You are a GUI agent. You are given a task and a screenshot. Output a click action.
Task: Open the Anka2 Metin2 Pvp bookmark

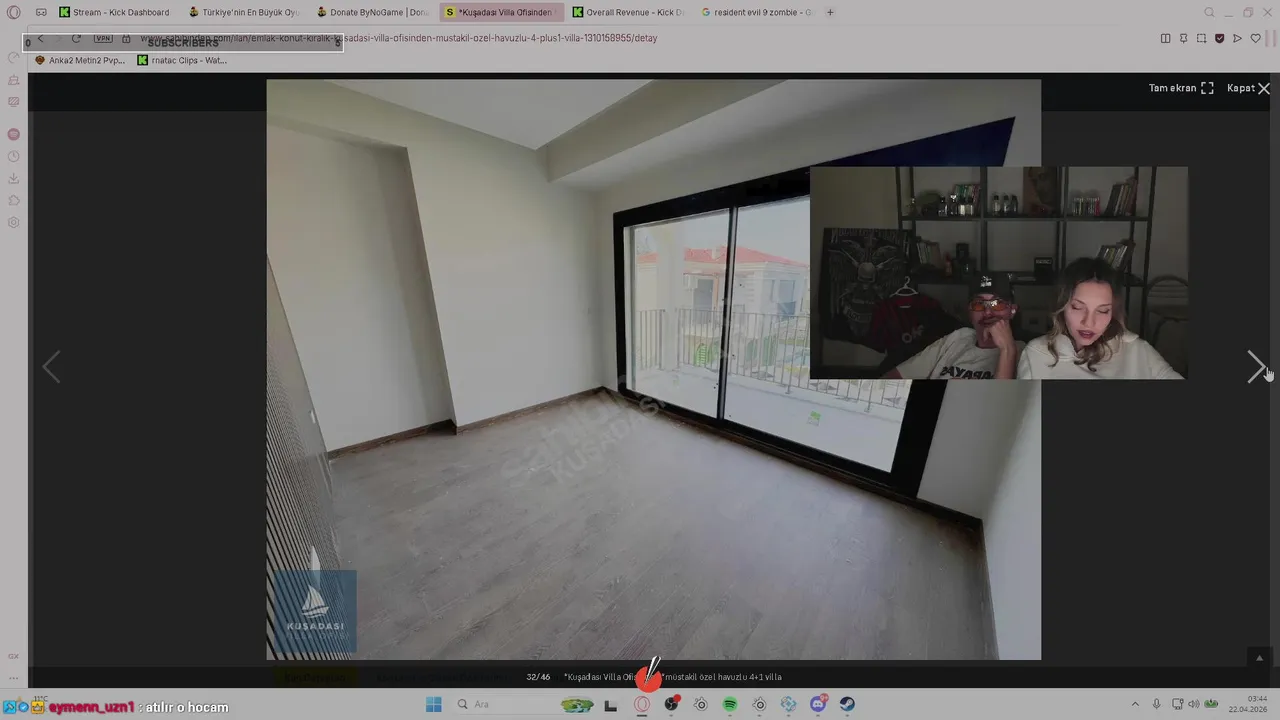click(80, 60)
